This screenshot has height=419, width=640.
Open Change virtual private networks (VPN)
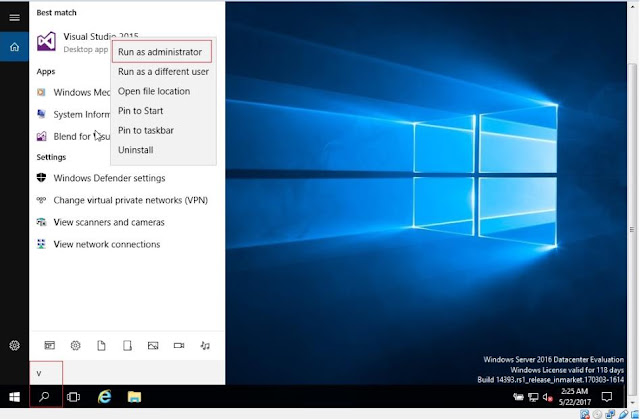coord(122,200)
